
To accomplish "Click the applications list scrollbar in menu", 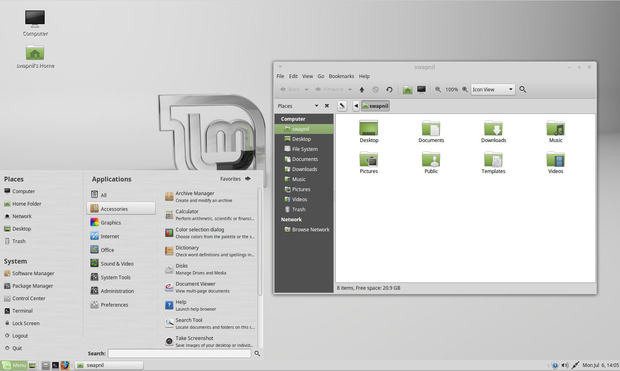I will [260, 241].
